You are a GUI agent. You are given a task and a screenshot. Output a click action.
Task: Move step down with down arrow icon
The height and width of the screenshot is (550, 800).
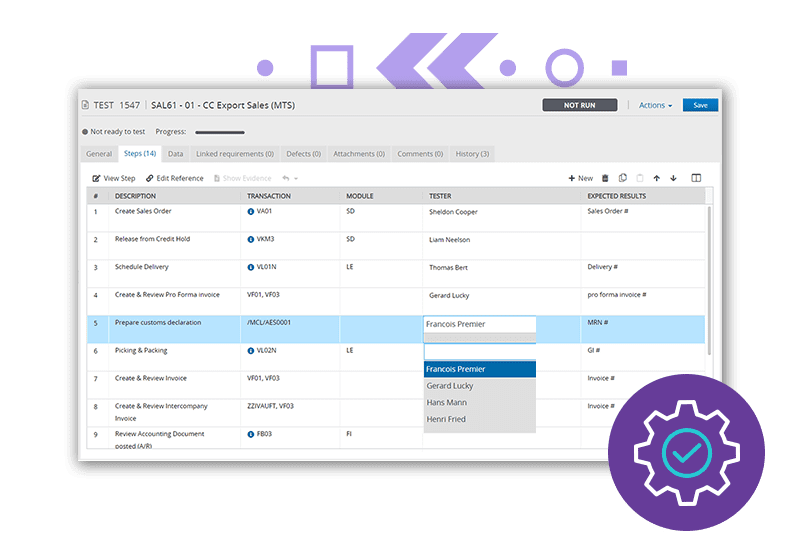tap(673, 178)
